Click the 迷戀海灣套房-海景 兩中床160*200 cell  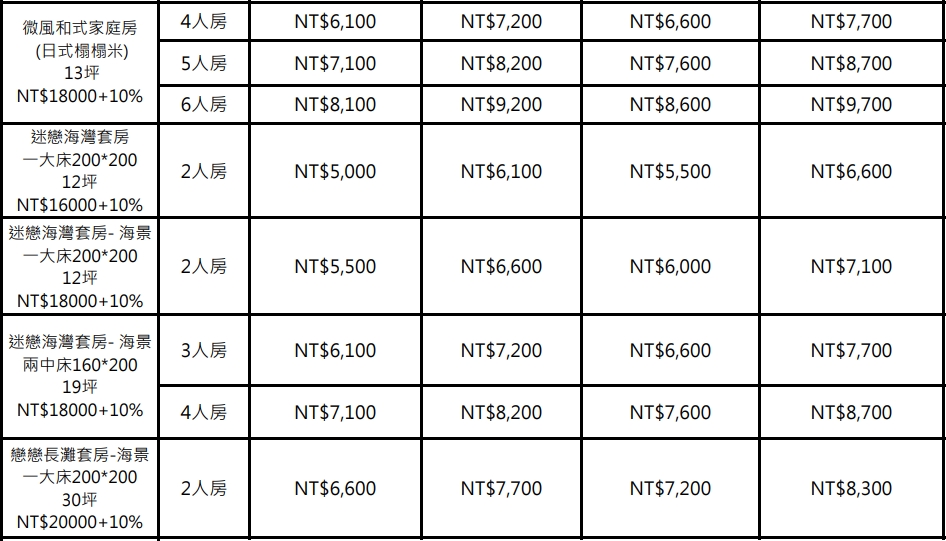tap(80, 376)
